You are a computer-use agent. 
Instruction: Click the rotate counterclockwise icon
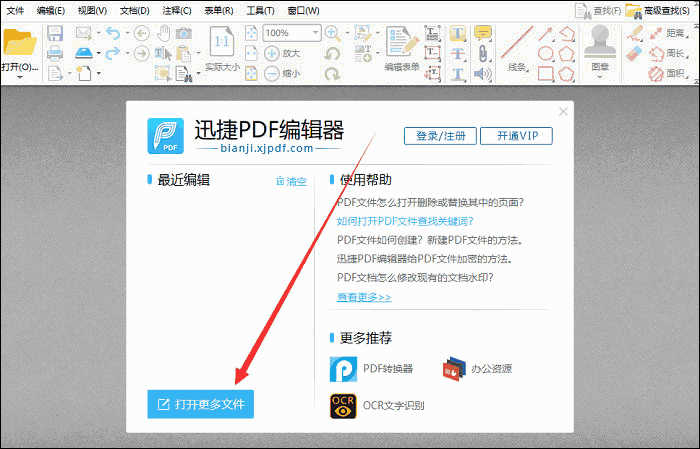pyautogui.click(x=332, y=54)
